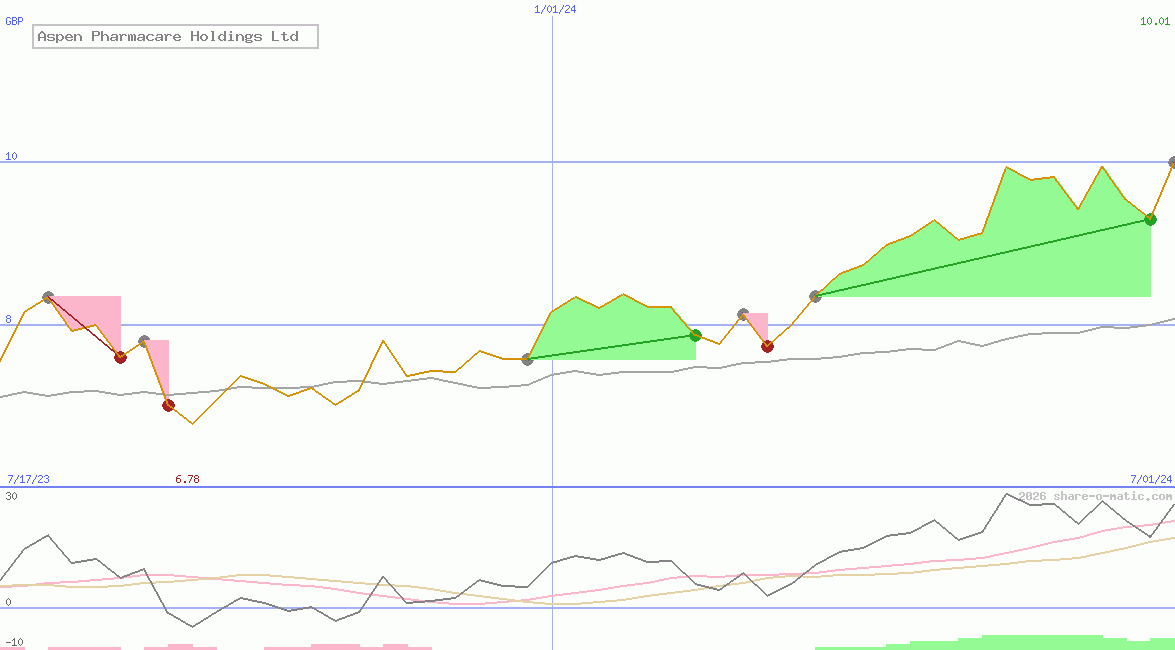Click the 8 price gridline label

(x=8, y=319)
